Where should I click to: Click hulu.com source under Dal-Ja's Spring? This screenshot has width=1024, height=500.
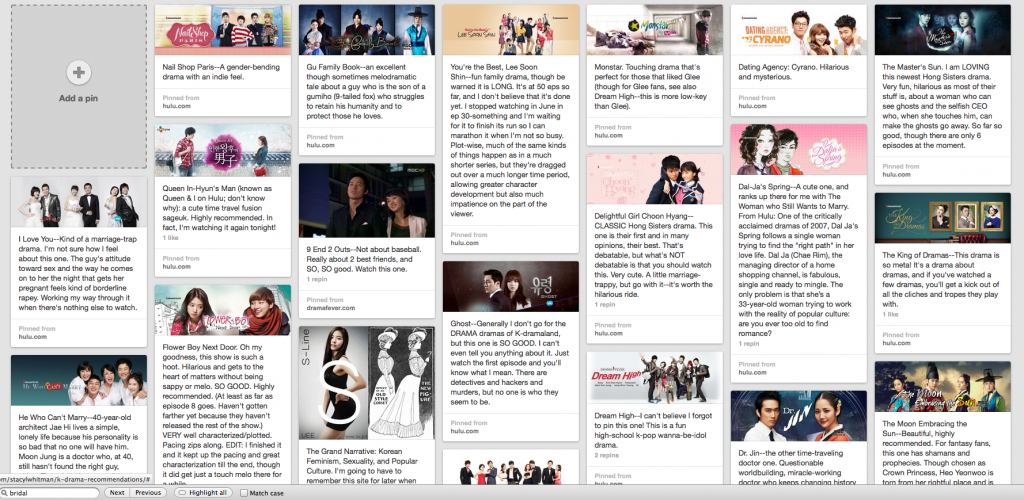point(752,372)
